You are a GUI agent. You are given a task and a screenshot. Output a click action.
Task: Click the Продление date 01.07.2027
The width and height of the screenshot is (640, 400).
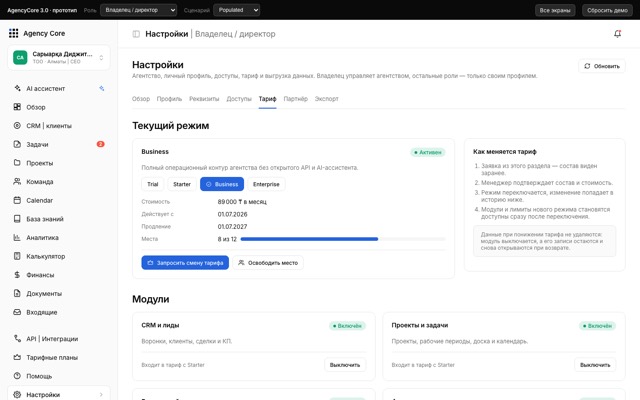tap(232, 227)
